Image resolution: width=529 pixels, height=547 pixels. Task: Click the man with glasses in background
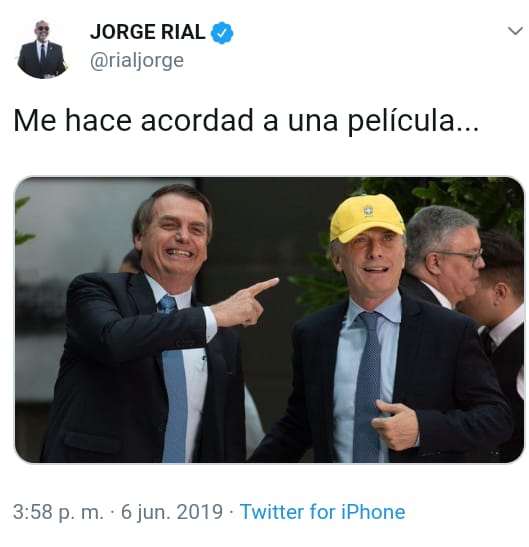tap(445, 255)
